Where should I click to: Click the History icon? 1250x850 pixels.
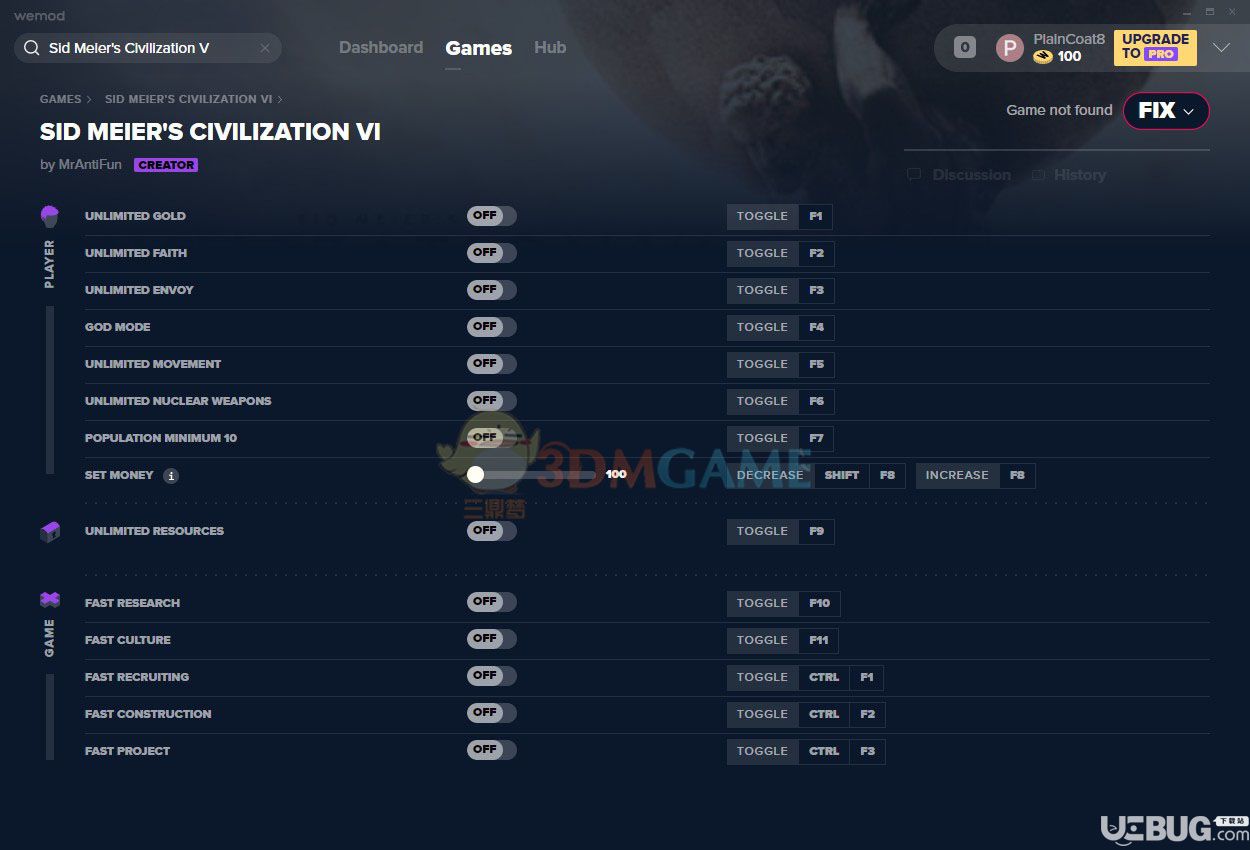(x=1039, y=175)
